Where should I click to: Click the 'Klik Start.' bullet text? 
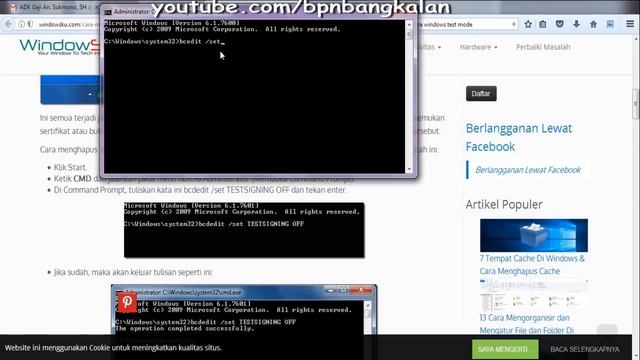click(x=70, y=167)
